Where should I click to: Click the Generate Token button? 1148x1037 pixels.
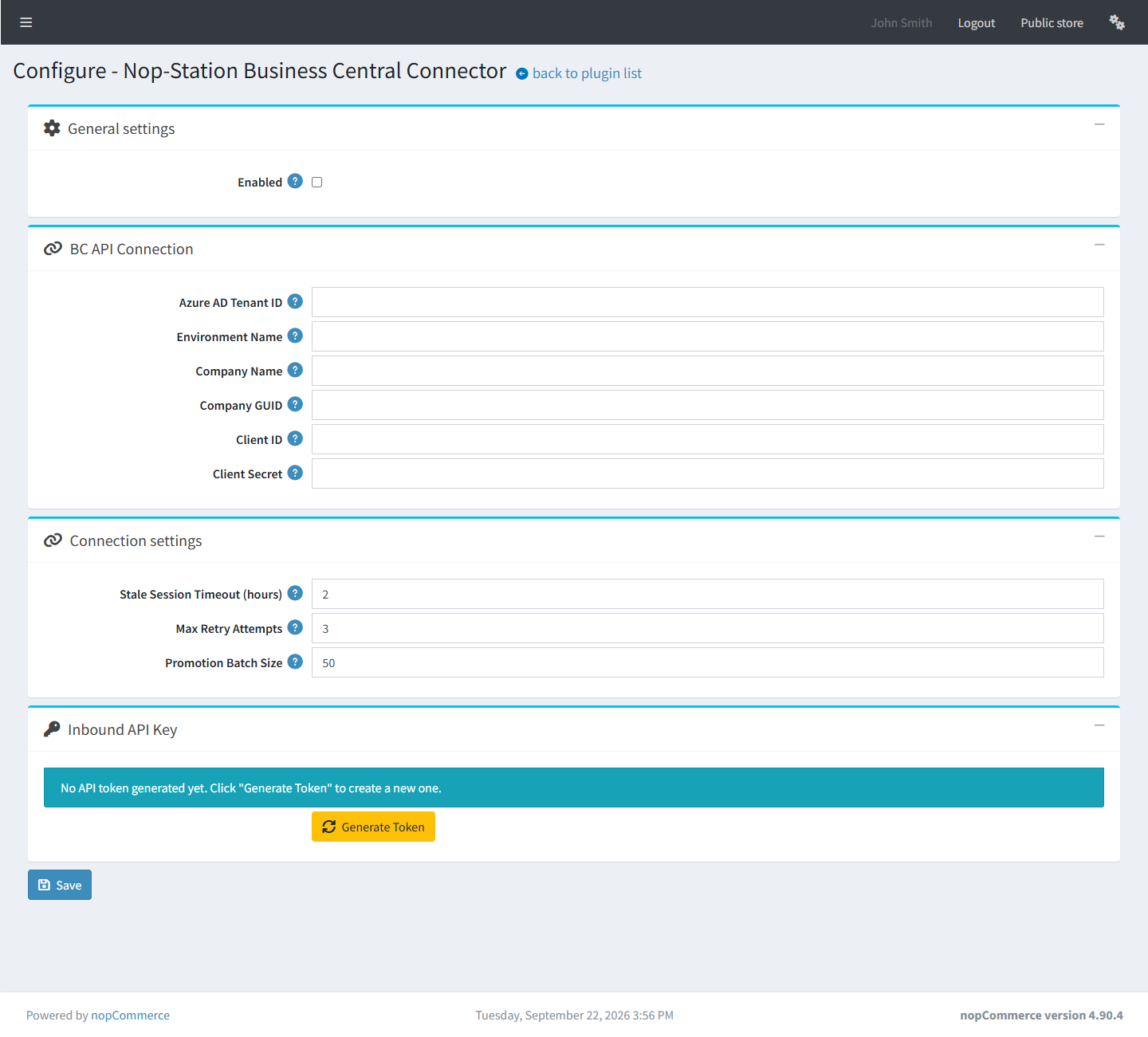[x=373, y=827]
